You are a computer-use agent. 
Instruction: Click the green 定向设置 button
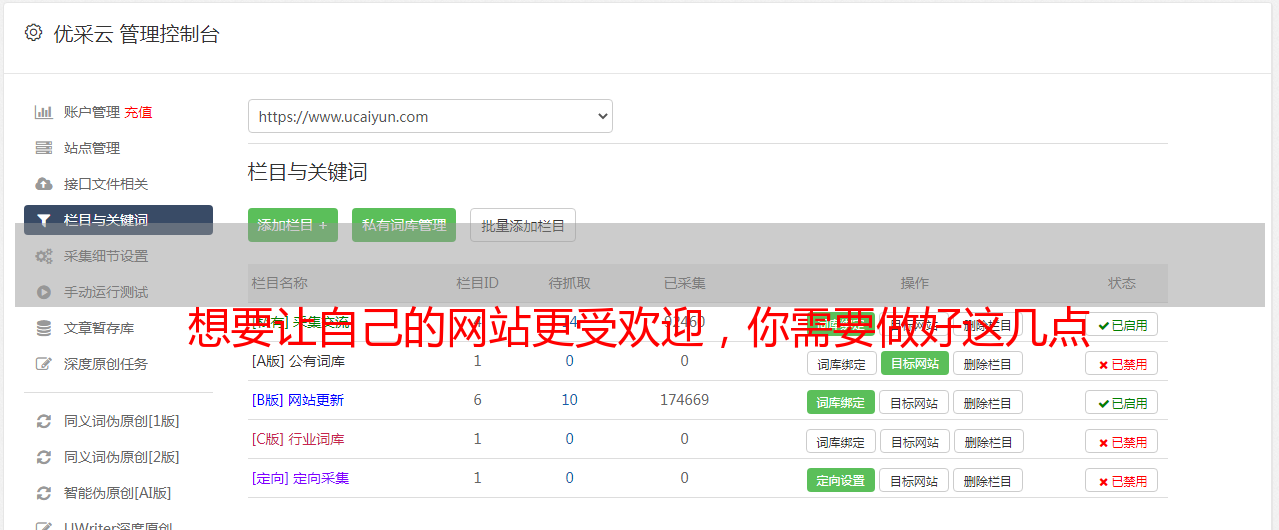tap(841, 480)
